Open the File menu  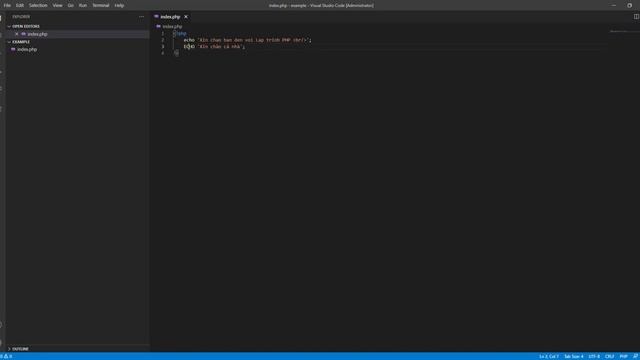point(7,5)
